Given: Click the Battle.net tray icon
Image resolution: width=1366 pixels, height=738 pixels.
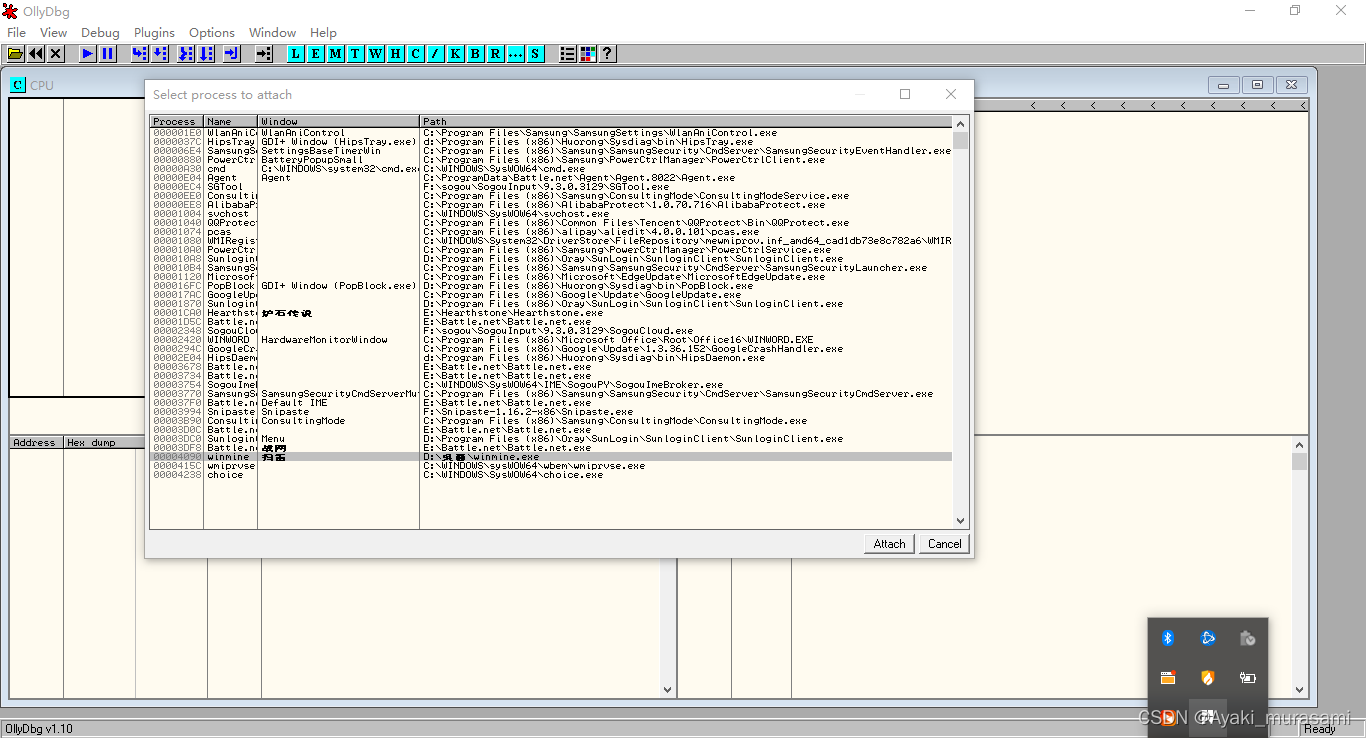Looking at the screenshot, I should (1207, 638).
